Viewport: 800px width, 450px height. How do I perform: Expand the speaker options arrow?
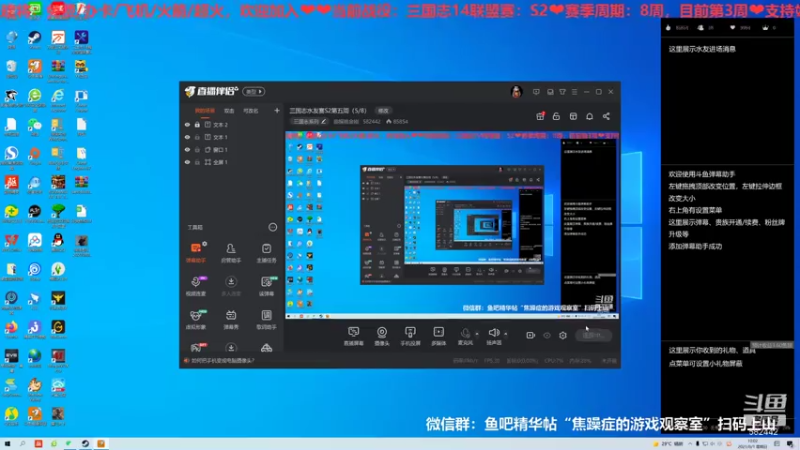(x=506, y=334)
